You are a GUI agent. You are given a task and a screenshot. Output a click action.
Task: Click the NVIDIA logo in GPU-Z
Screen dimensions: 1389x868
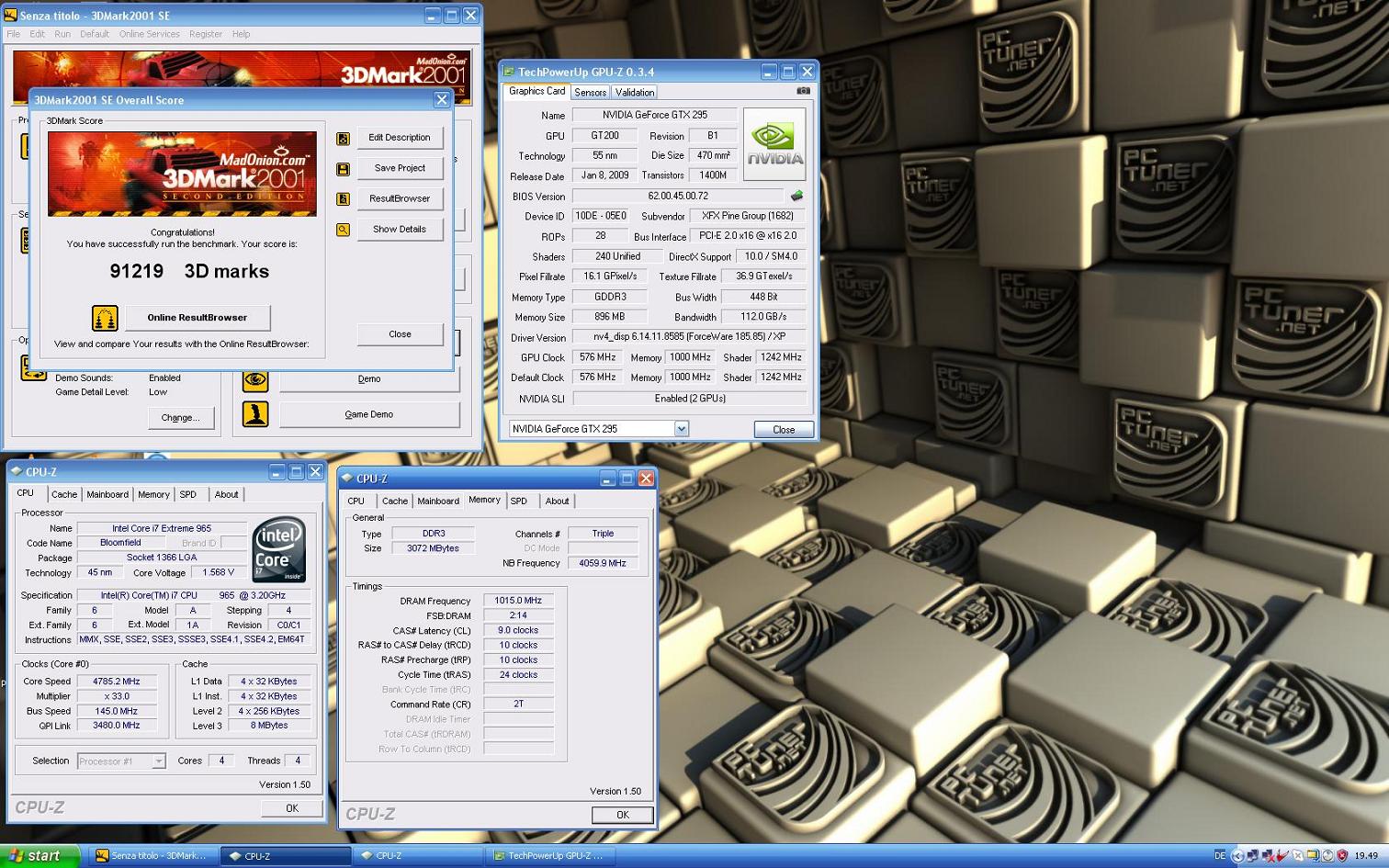click(x=774, y=143)
